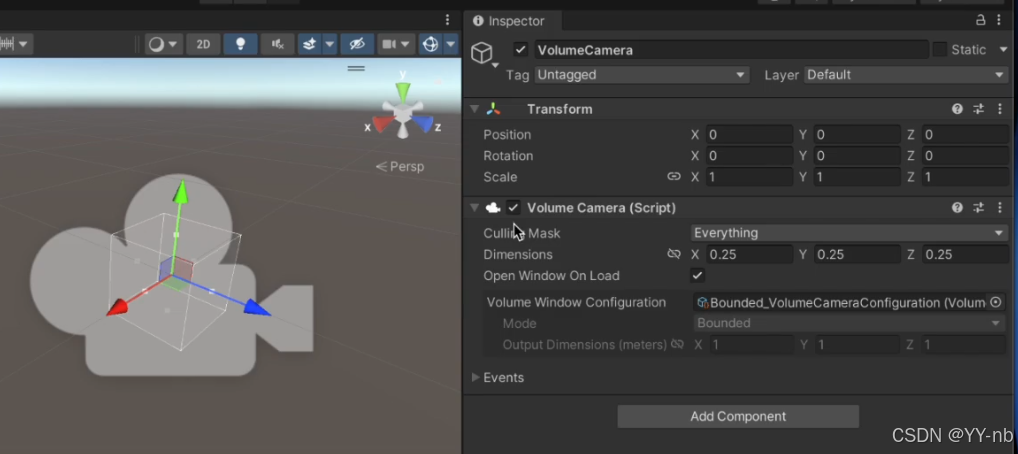Toggle Volume Camera script enabled checkbox

coord(514,208)
